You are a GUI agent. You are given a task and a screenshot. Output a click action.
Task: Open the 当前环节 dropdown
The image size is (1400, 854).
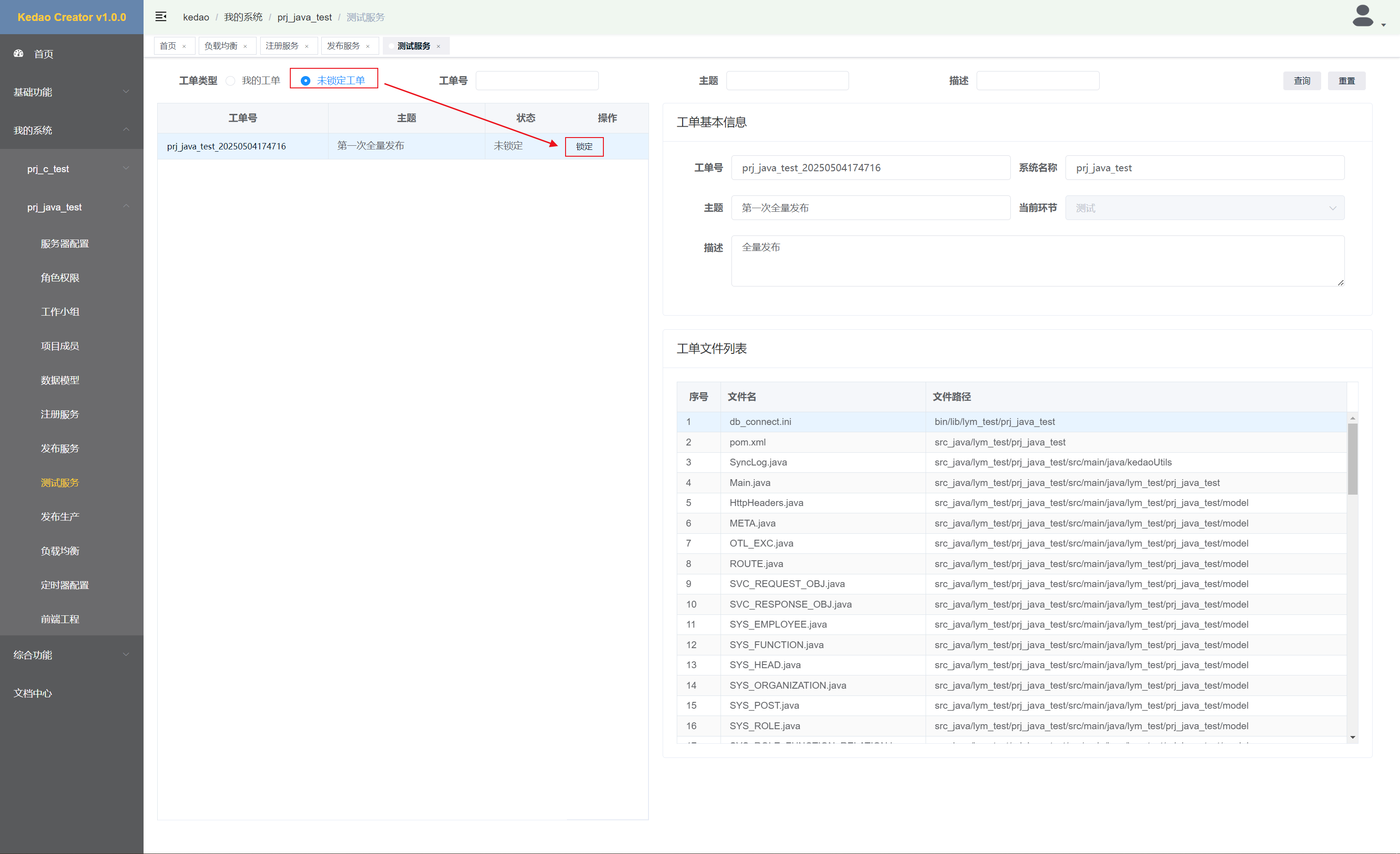1204,208
